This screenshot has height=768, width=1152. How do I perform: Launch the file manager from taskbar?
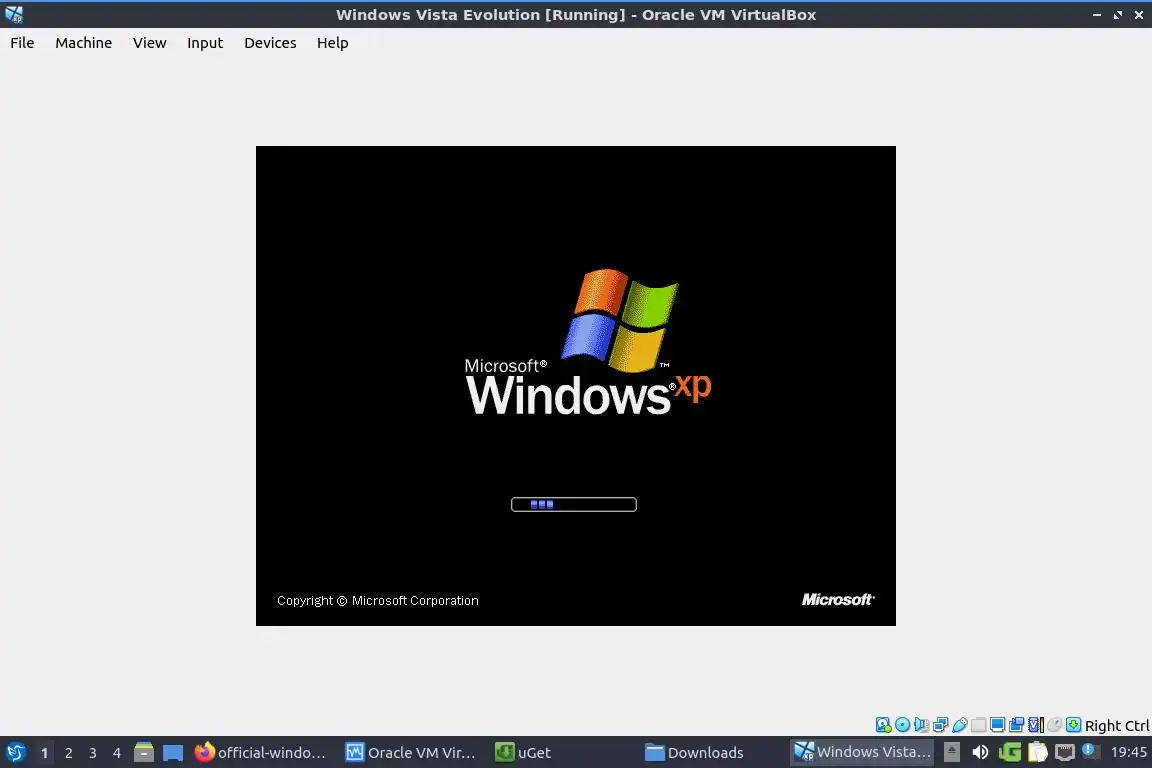tap(144, 753)
